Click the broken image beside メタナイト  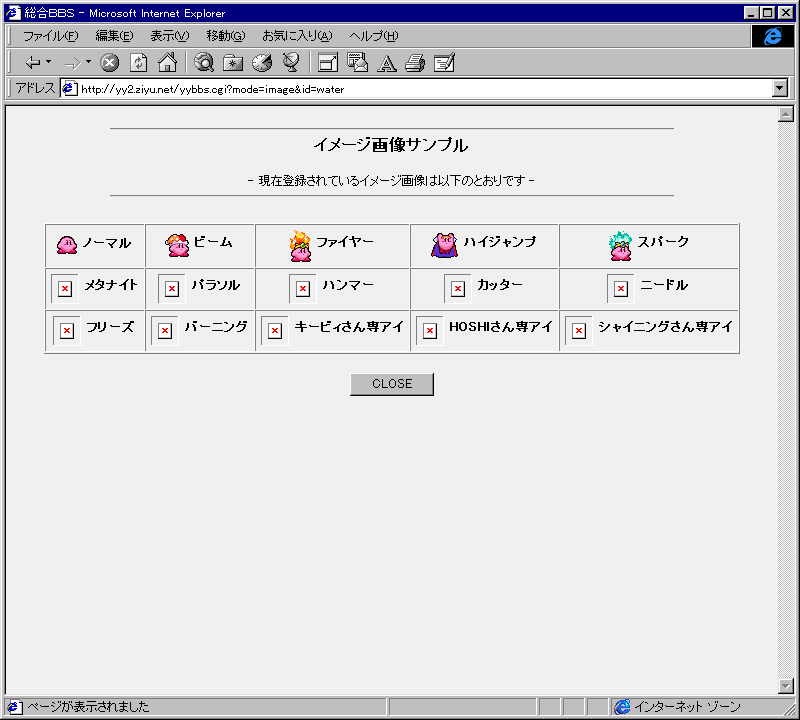(x=65, y=289)
